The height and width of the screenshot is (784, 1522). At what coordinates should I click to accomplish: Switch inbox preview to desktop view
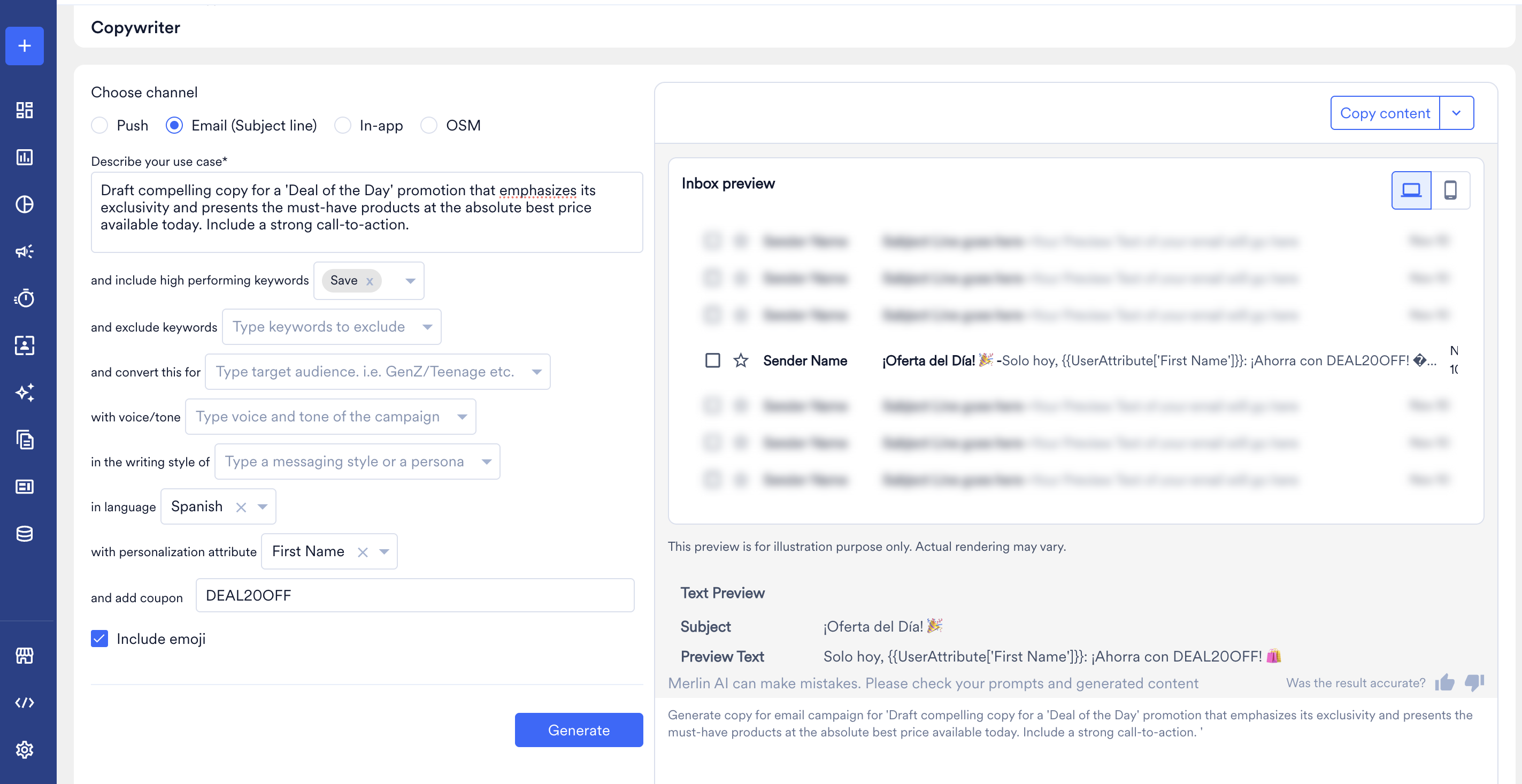(x=1411, y=190)
